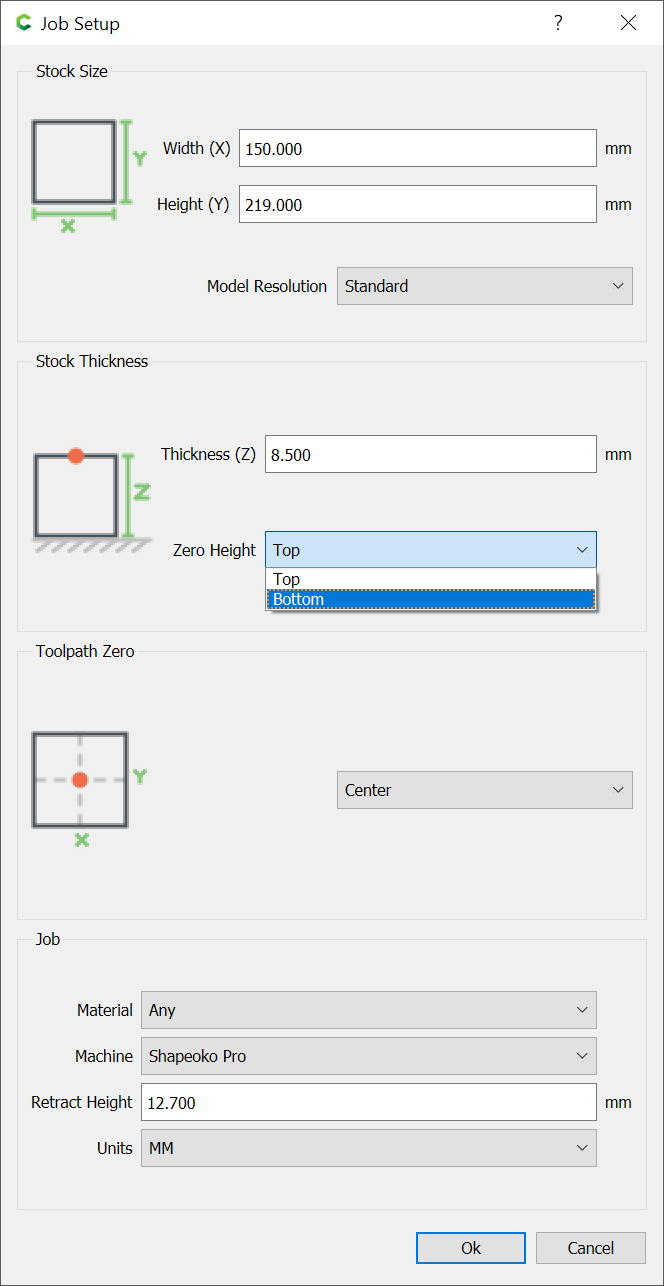Click into the Retract Height field
Screen dimensions: 664x1286
(x=369, y=1102)
